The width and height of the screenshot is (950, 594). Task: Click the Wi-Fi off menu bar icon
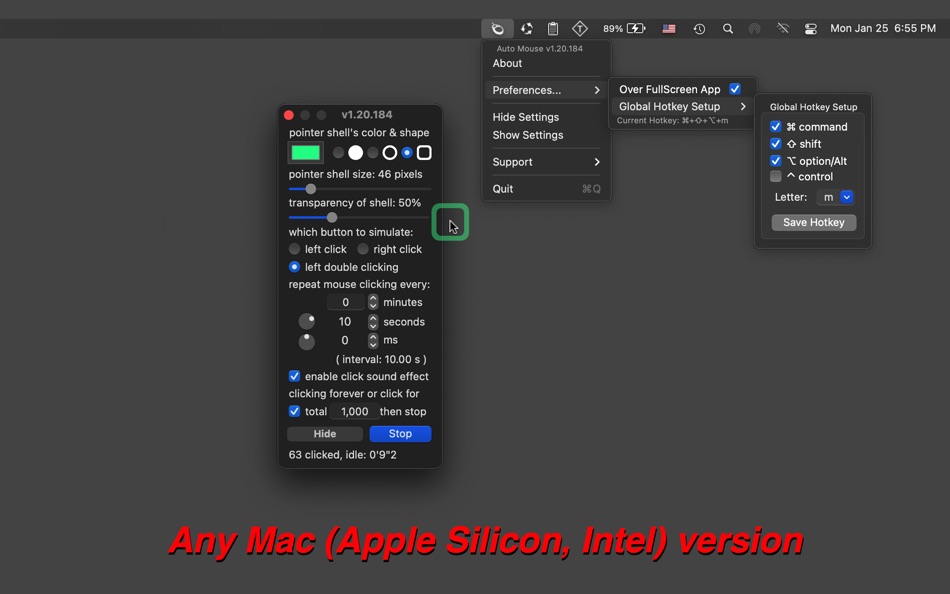(783, 28)
